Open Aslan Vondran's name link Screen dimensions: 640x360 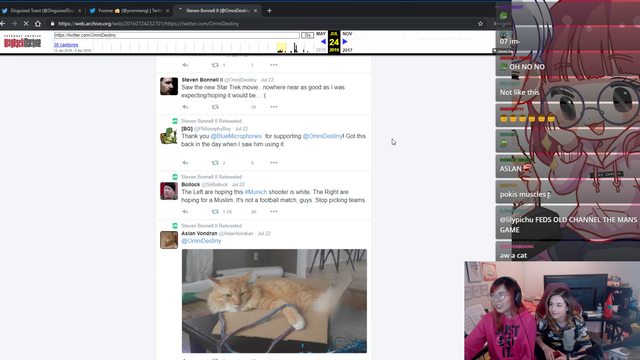tap(199, 233)
